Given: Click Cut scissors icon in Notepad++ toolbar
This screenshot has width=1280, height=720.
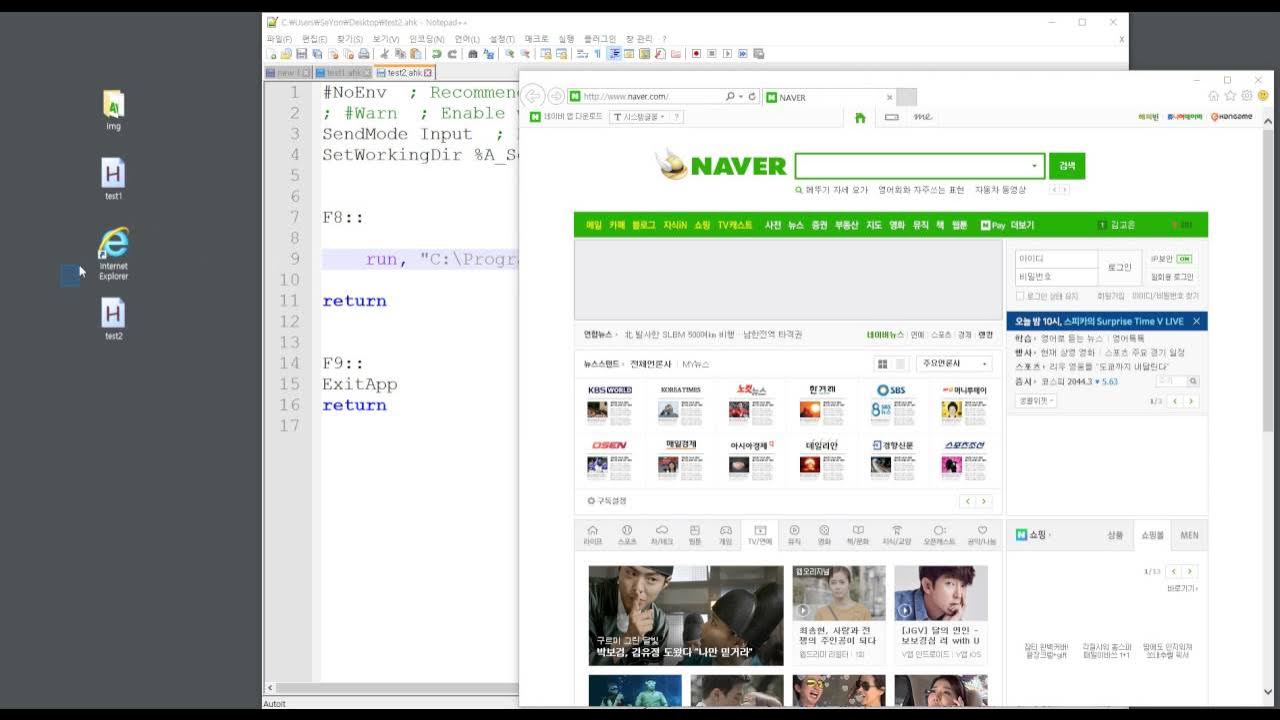Looking at the screenshot, I should point(384,54).
